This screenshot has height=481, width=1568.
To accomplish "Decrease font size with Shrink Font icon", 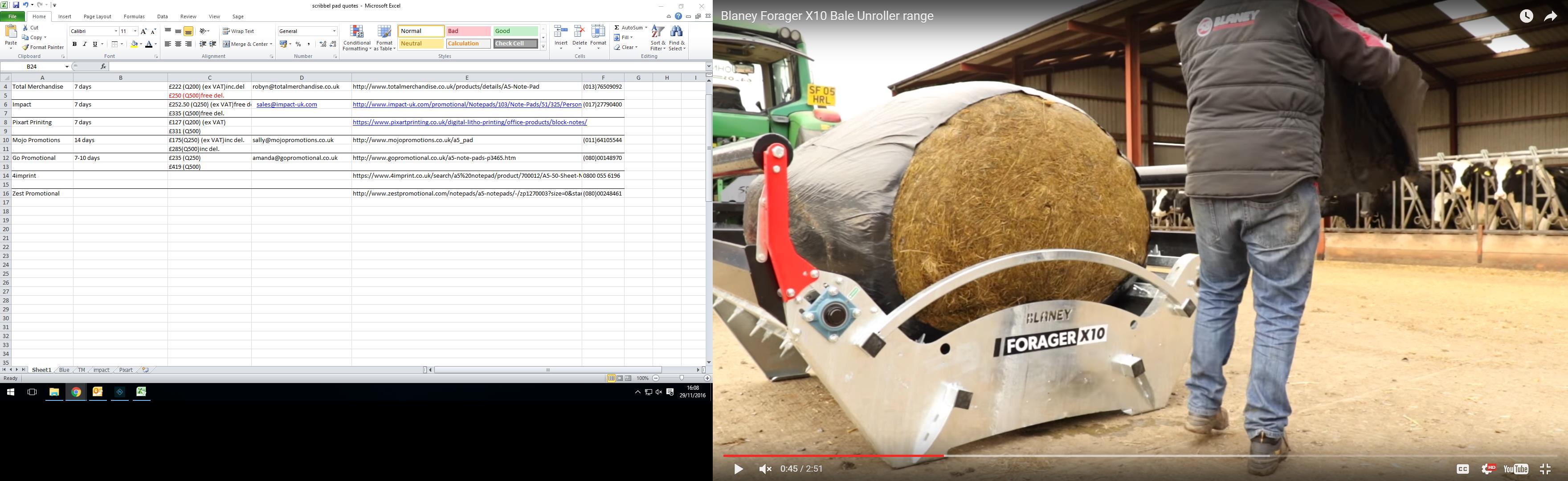I will pyautogui.click(x=153, y=31).
